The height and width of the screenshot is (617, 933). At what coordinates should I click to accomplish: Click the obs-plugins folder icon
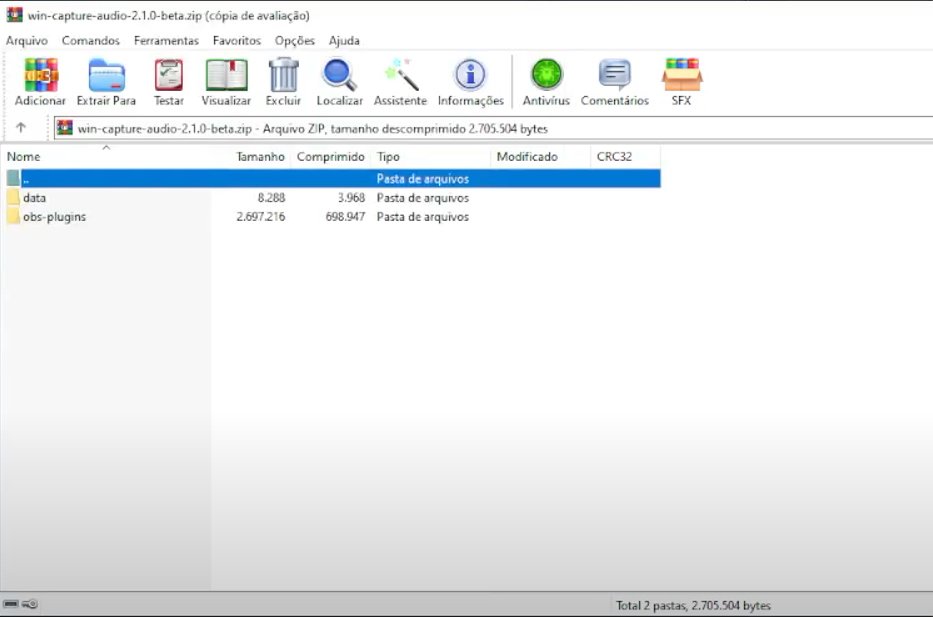pyautogui.click(x=13, y=217)
